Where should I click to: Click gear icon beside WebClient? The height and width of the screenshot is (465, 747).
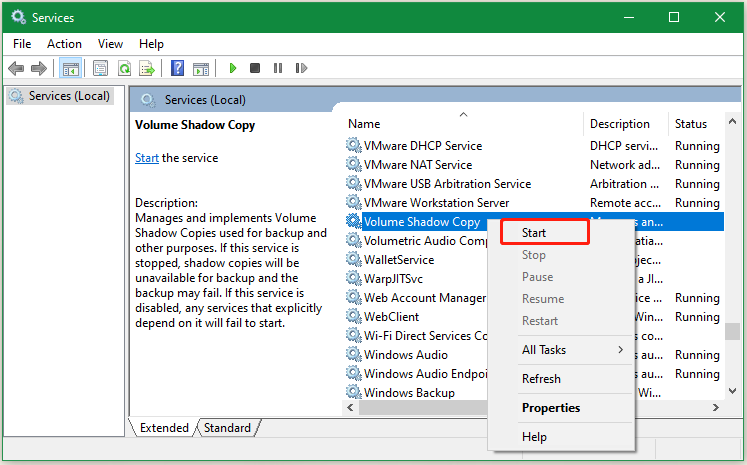[x=353, y=316]
